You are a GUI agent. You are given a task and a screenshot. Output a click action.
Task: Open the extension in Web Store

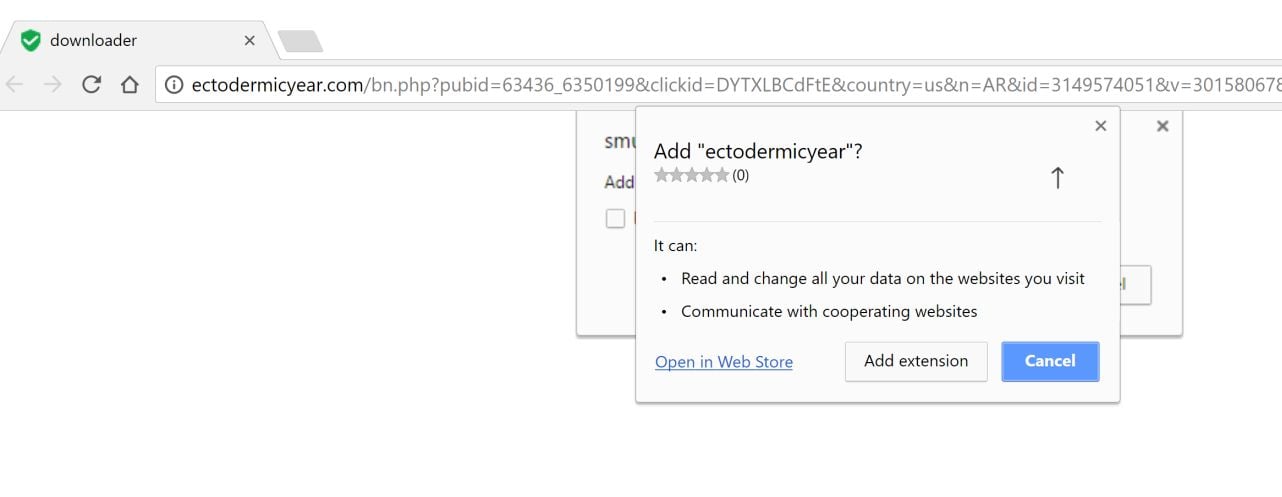tap(723, 362)
